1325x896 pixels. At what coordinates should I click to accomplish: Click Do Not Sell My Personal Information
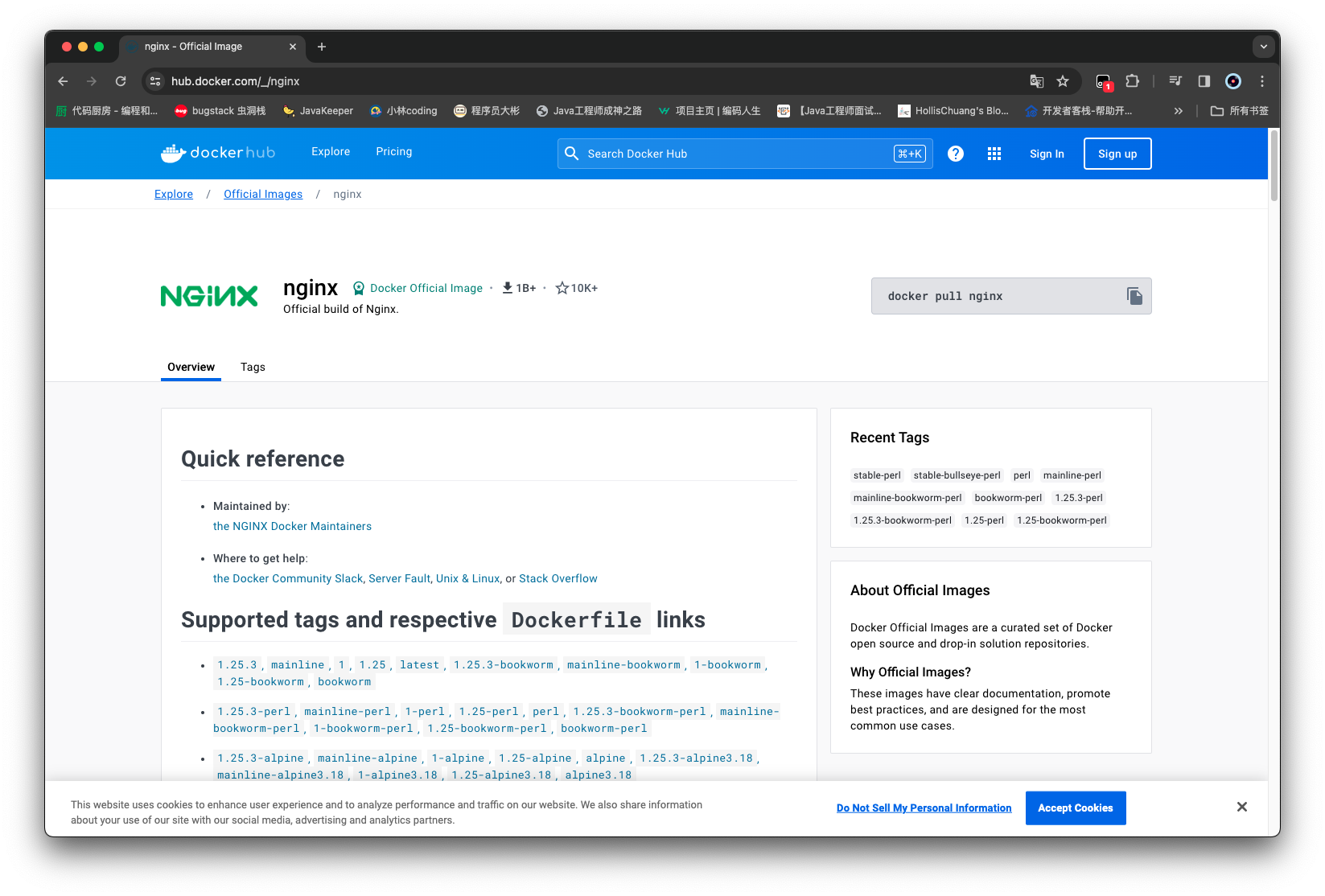coord(924,808)
